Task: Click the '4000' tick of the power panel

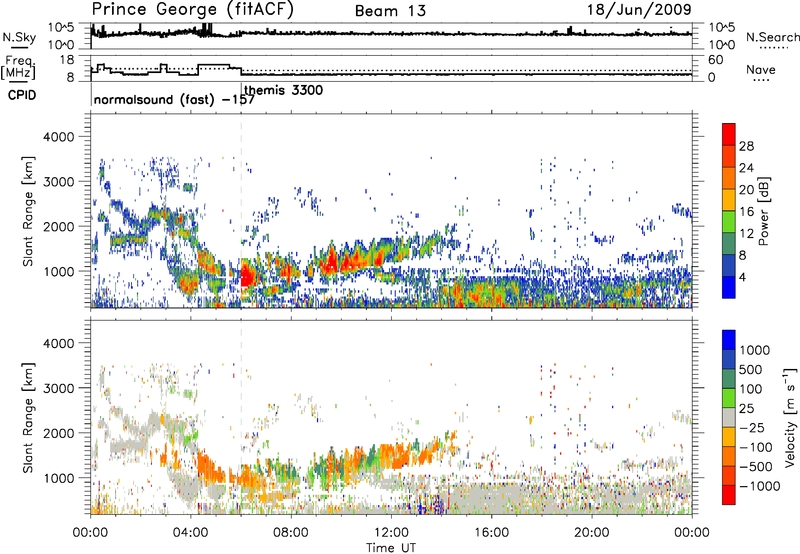Action: [58, 137]
